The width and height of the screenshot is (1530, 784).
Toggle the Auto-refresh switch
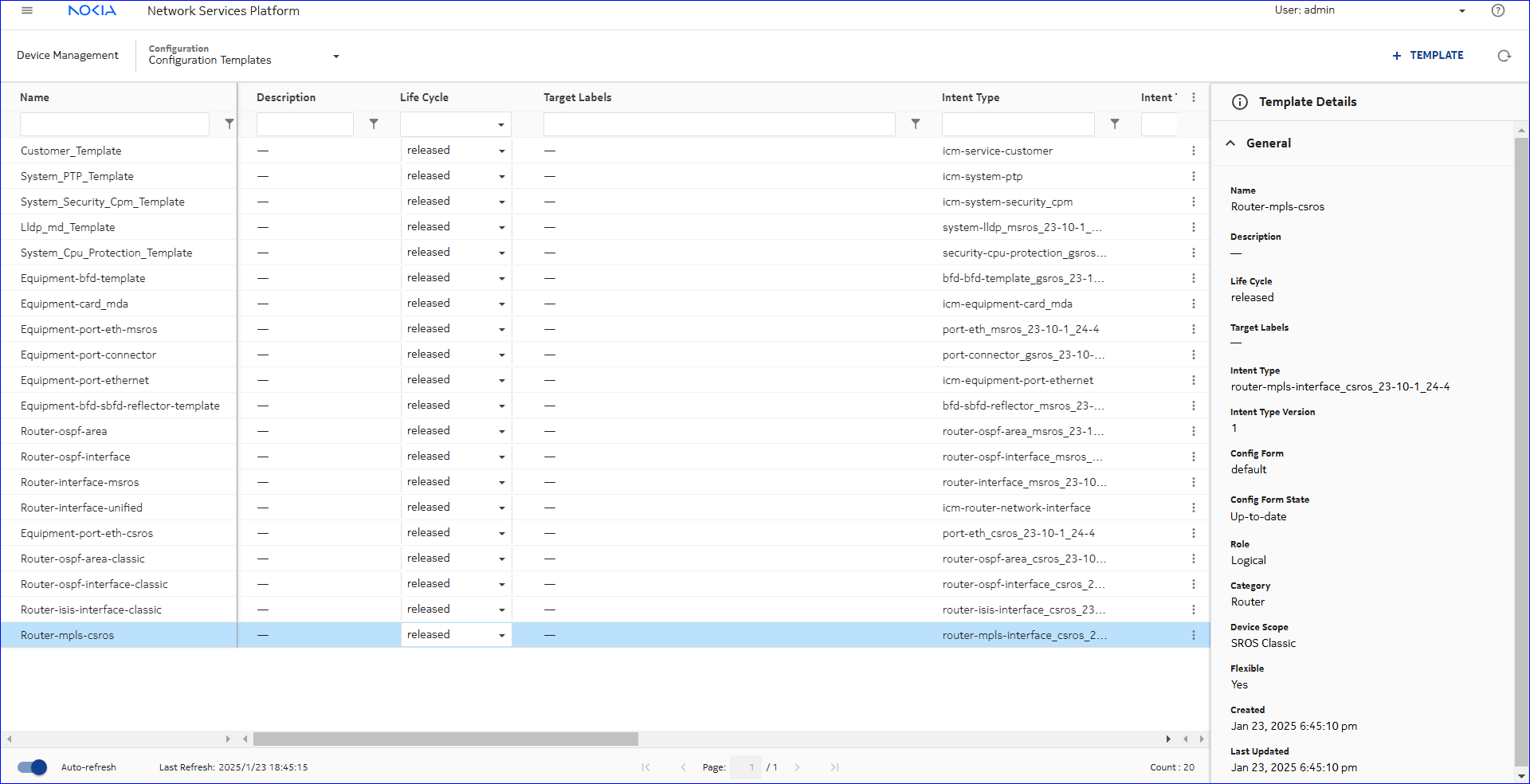pos(33,767)
